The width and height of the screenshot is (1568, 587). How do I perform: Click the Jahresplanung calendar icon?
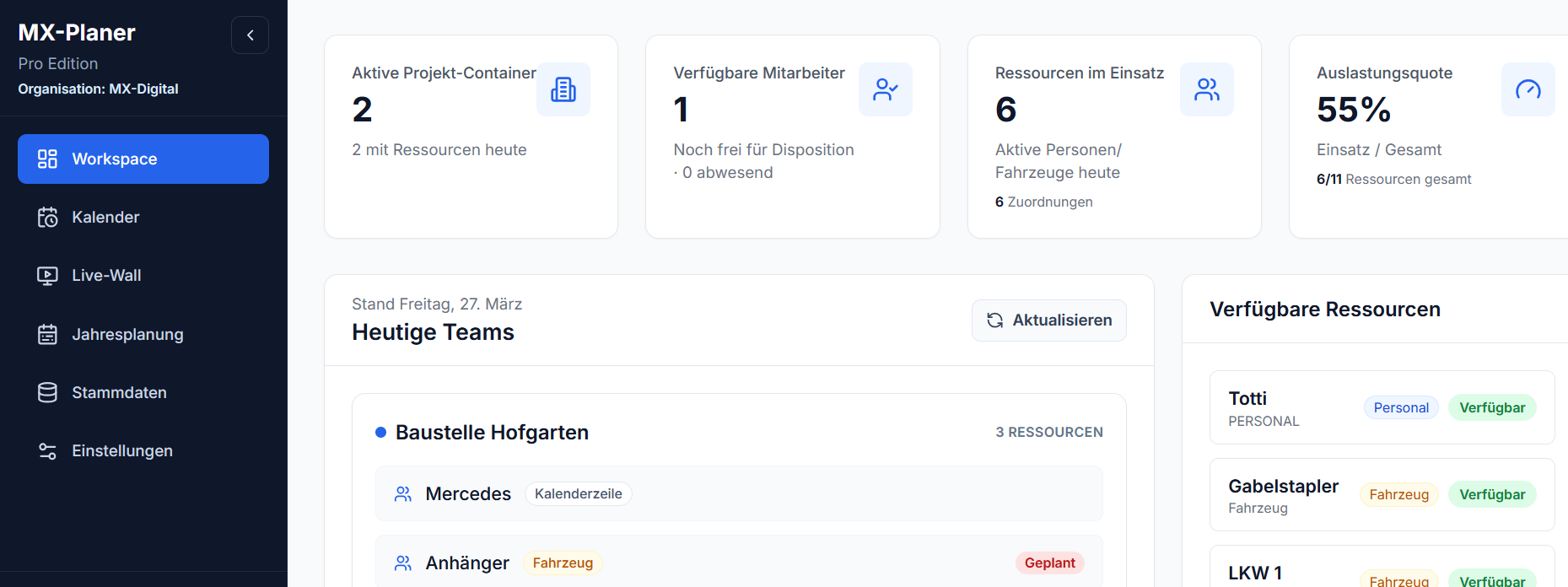[x=47, y=335]
